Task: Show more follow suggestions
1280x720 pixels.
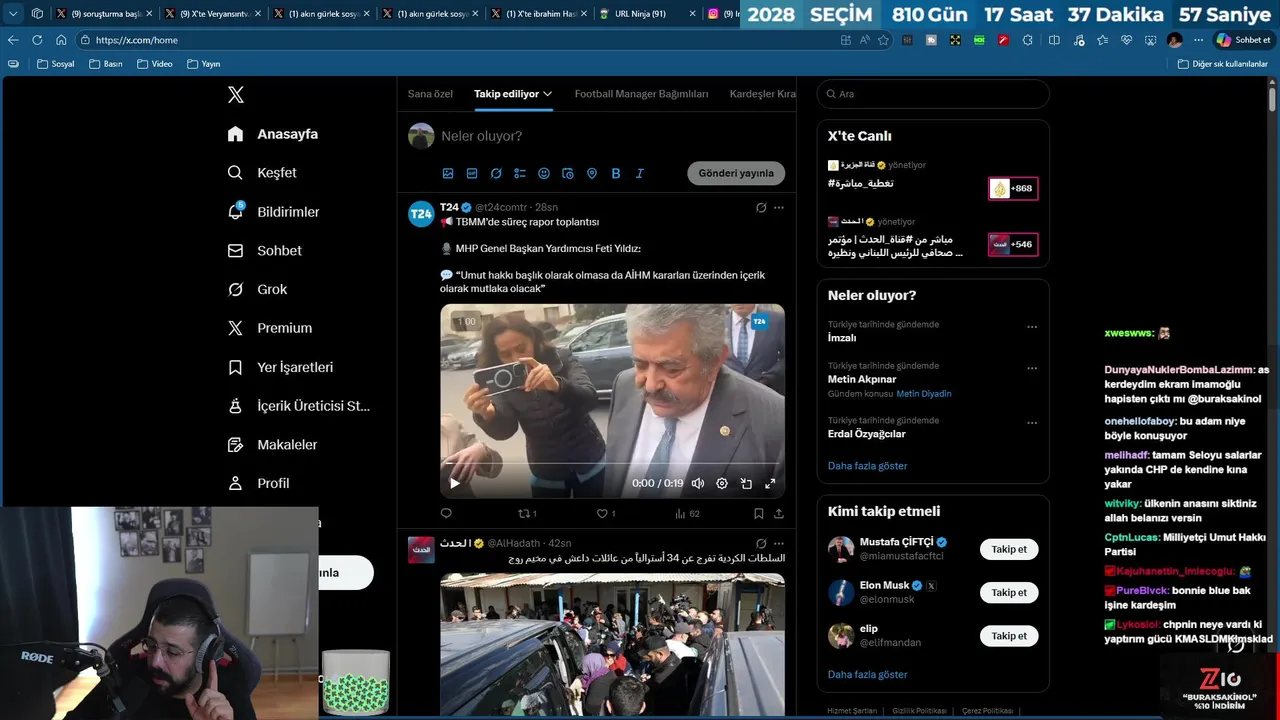Action: 868,675
